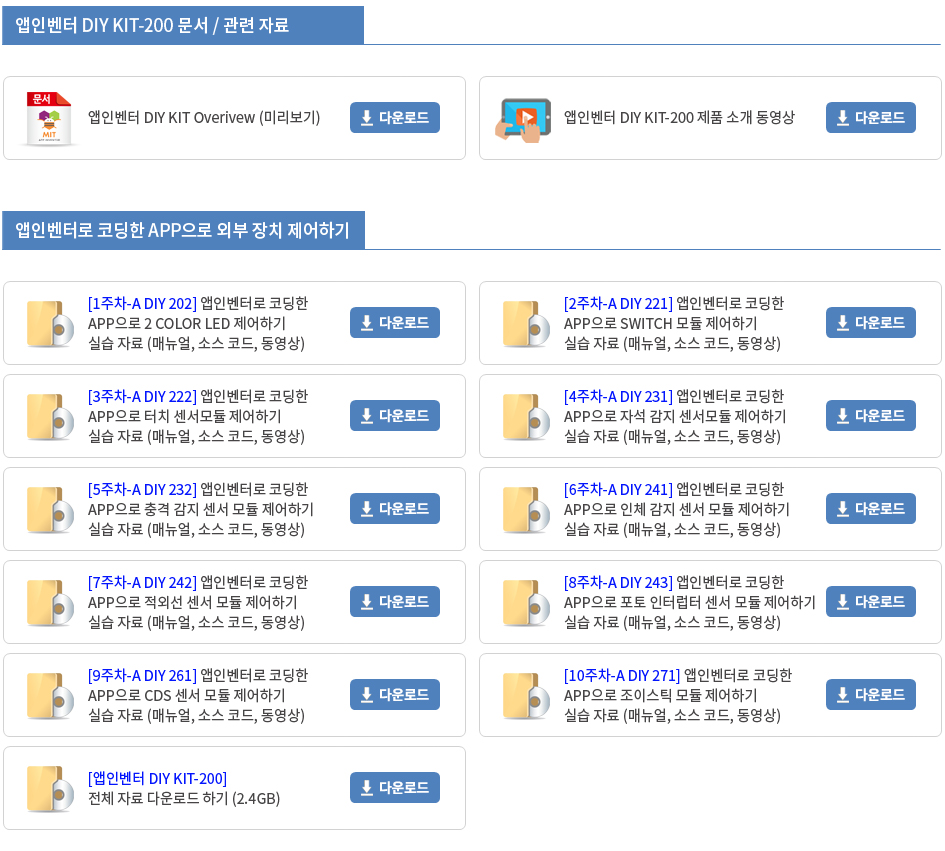Viewport: 945px width, 851px height.
Task: Download the full 2.4GB KIT-200 전체 자료
Action: tap(395, 787)
